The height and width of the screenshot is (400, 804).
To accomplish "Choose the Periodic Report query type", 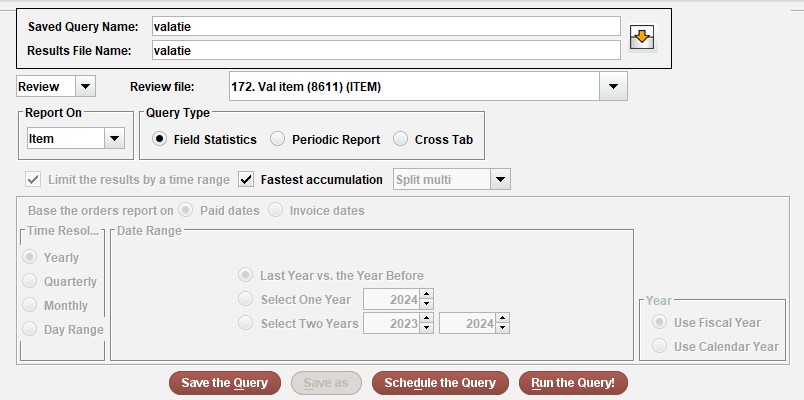I will pyautogui.click(x=277, y=139).
